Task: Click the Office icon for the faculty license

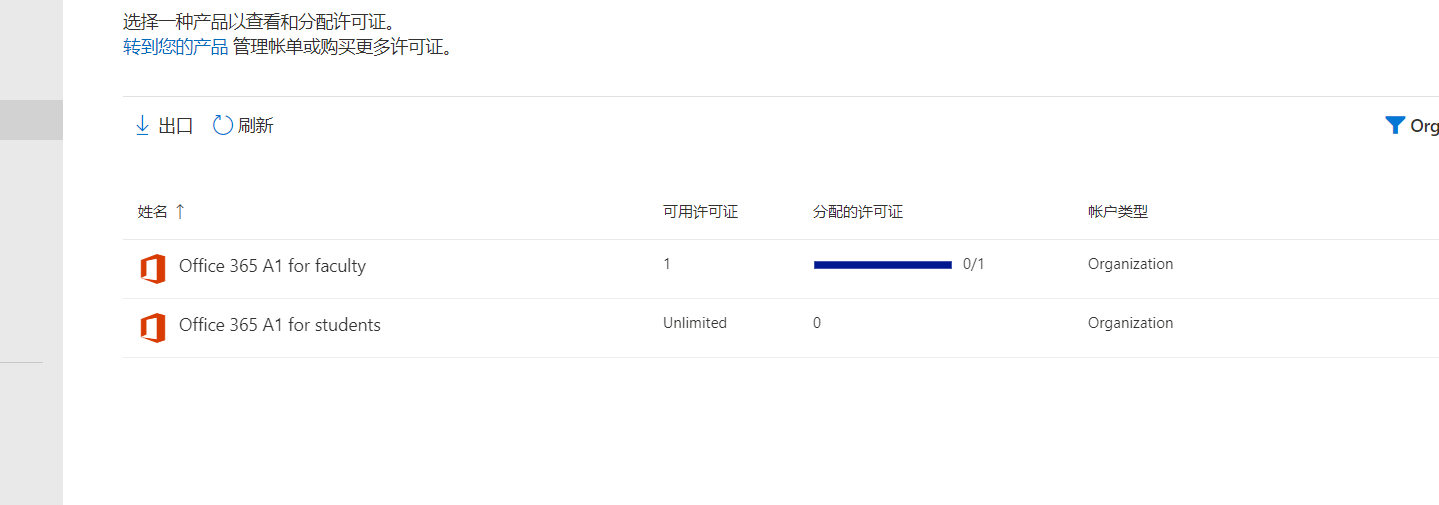Action: pyautogui.click(x=153, y=268)
